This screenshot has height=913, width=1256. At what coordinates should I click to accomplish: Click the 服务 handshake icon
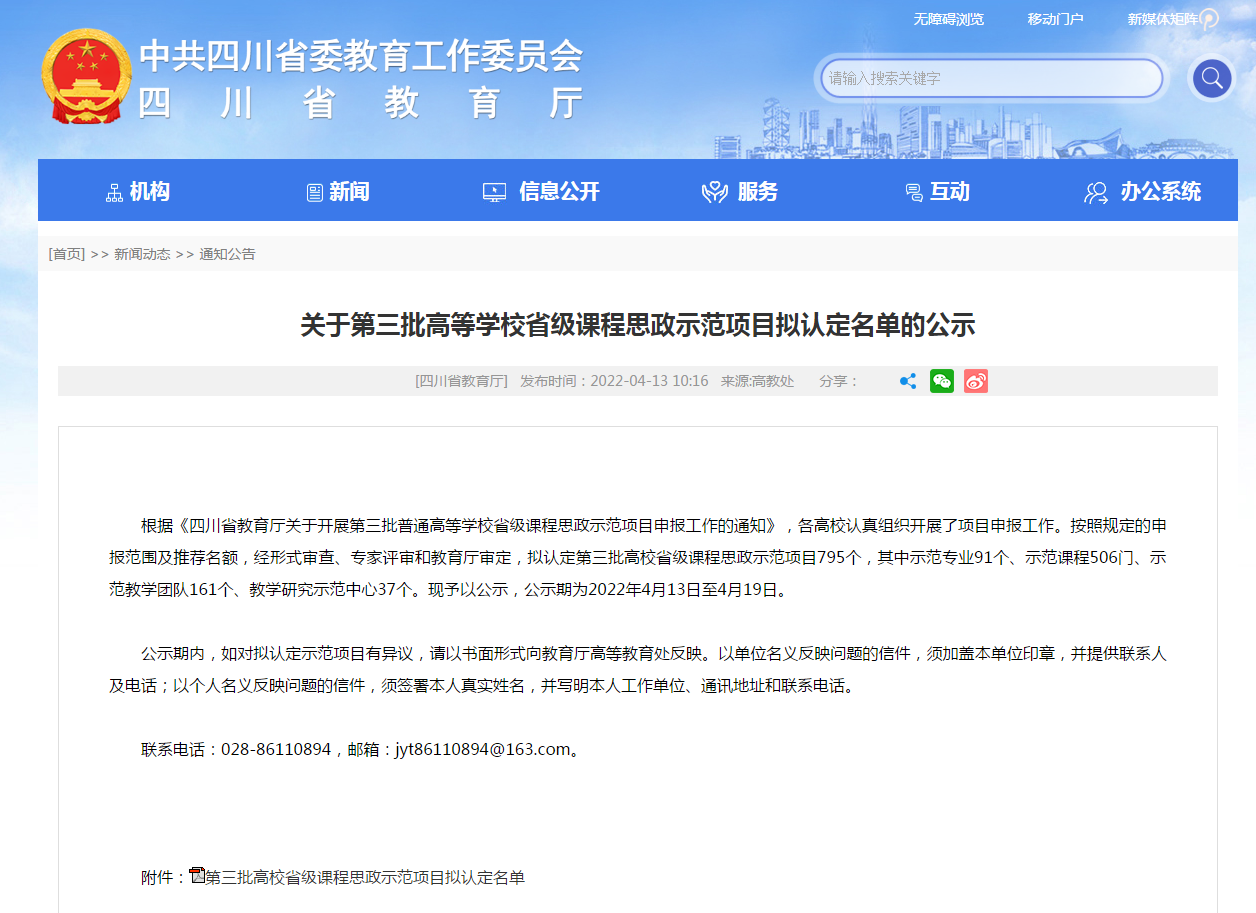coord(714,192)
